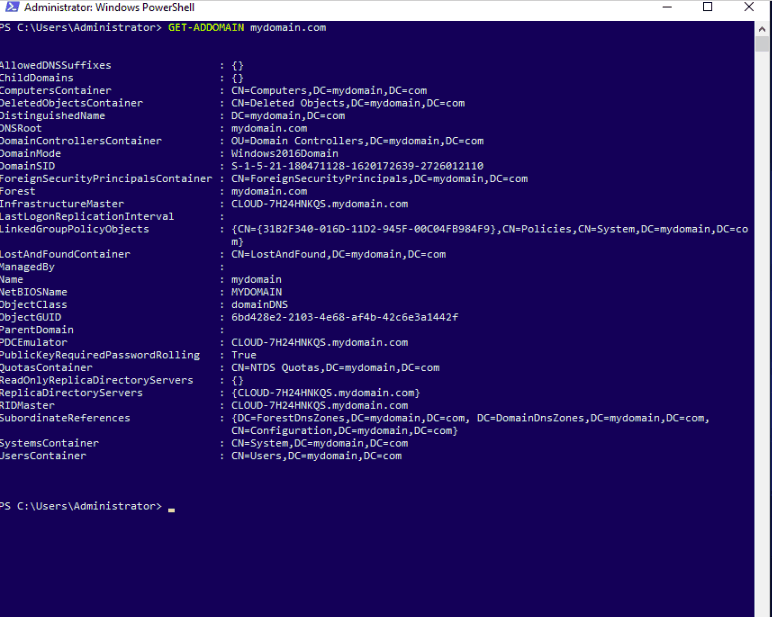Minimize the PowerShell window
Screen dimensions: 772x617
667,7
